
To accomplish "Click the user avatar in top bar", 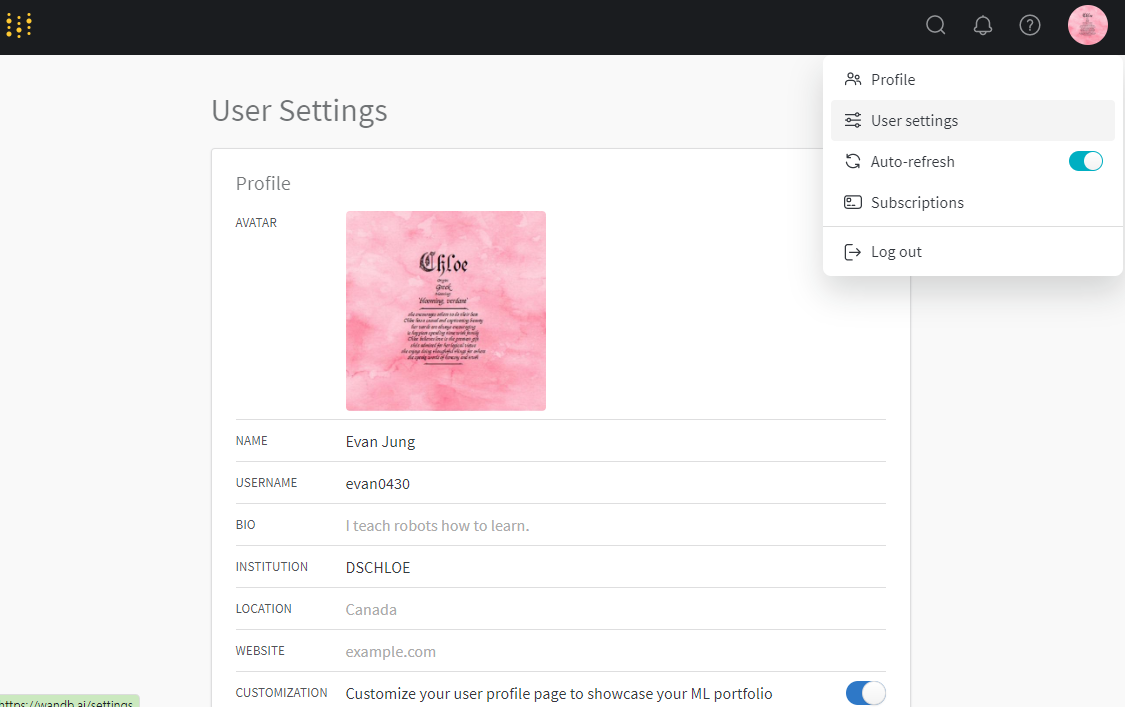I will click(x=1088, y=25).
